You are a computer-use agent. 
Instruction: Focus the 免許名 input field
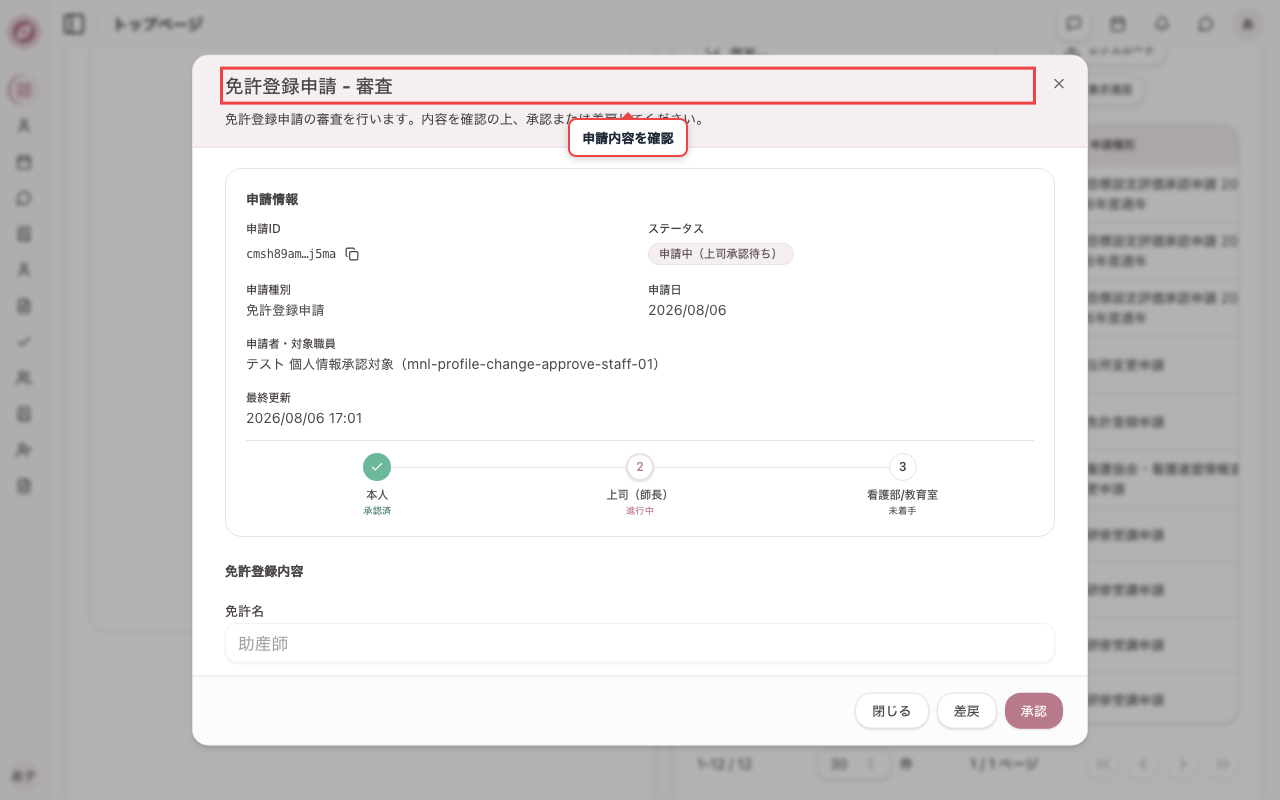[640, 644]
